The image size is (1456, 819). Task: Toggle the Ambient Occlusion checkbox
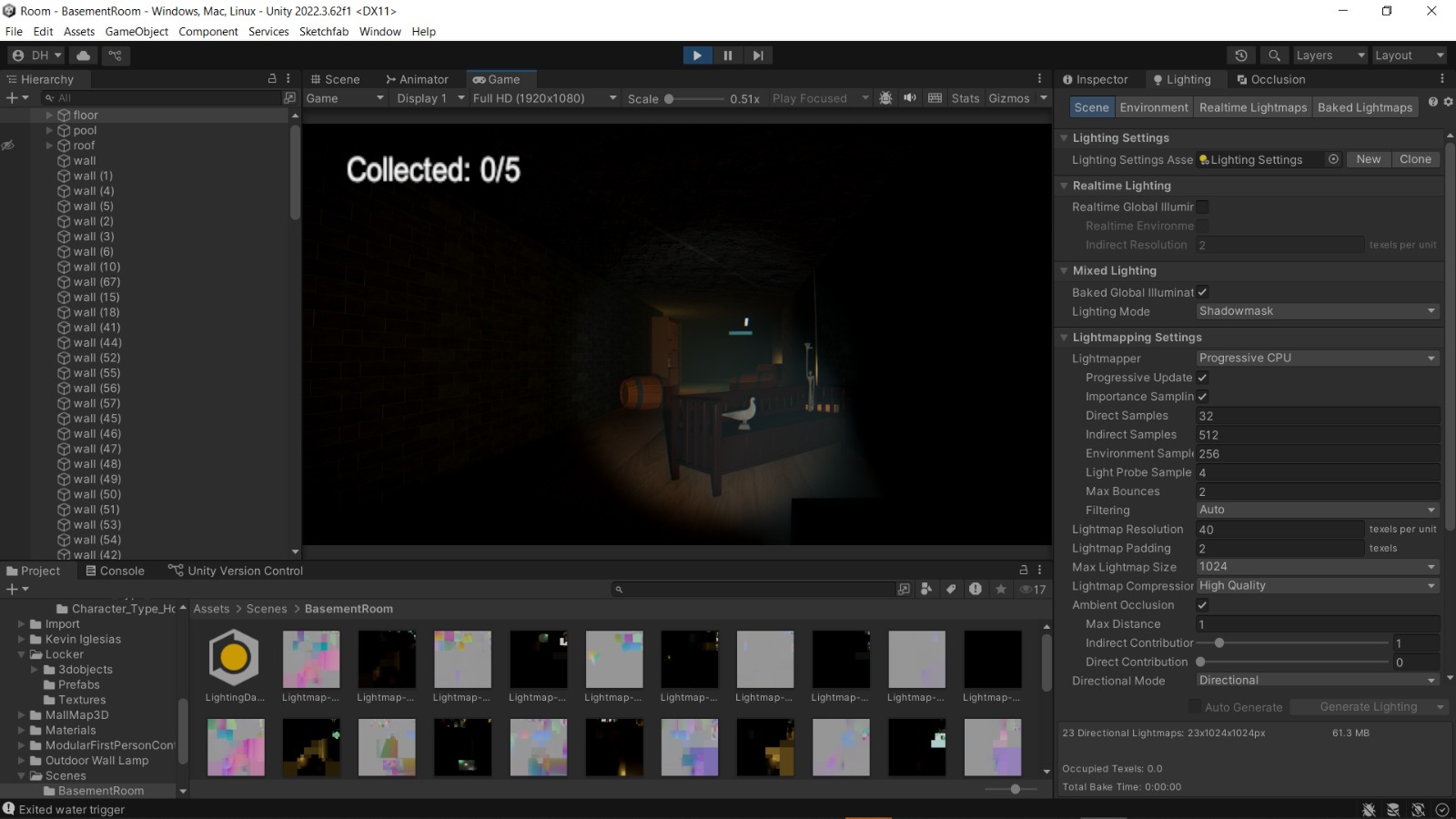coord(1202,605)
